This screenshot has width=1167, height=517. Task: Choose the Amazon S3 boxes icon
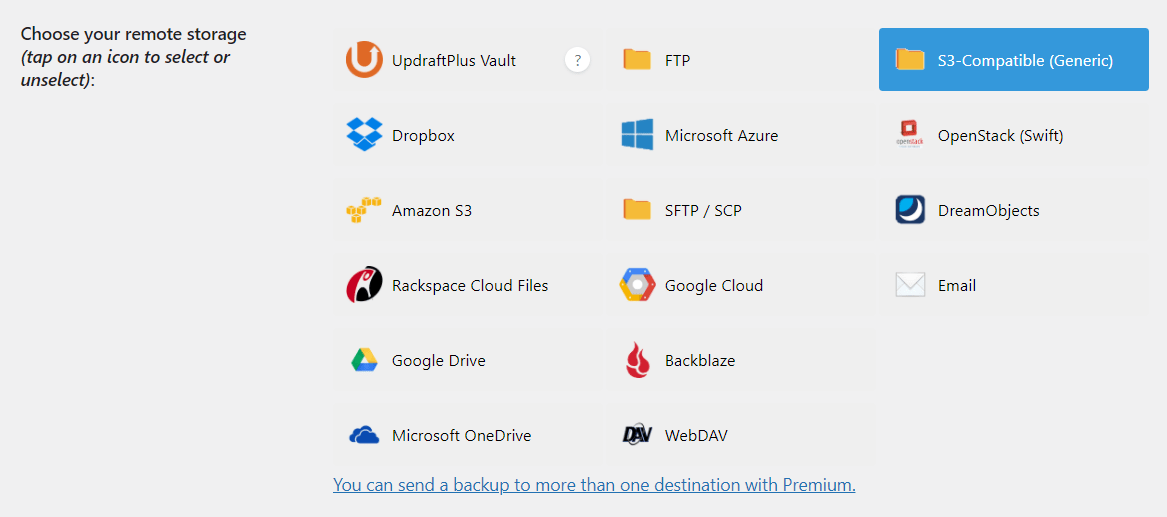tap(364, 210)
